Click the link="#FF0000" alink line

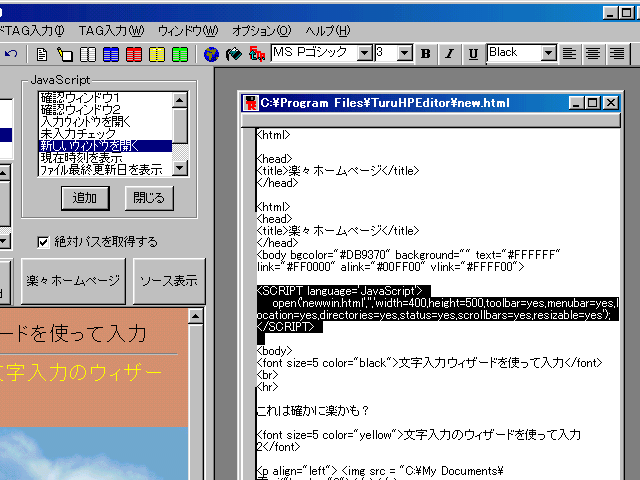point(391,267)
